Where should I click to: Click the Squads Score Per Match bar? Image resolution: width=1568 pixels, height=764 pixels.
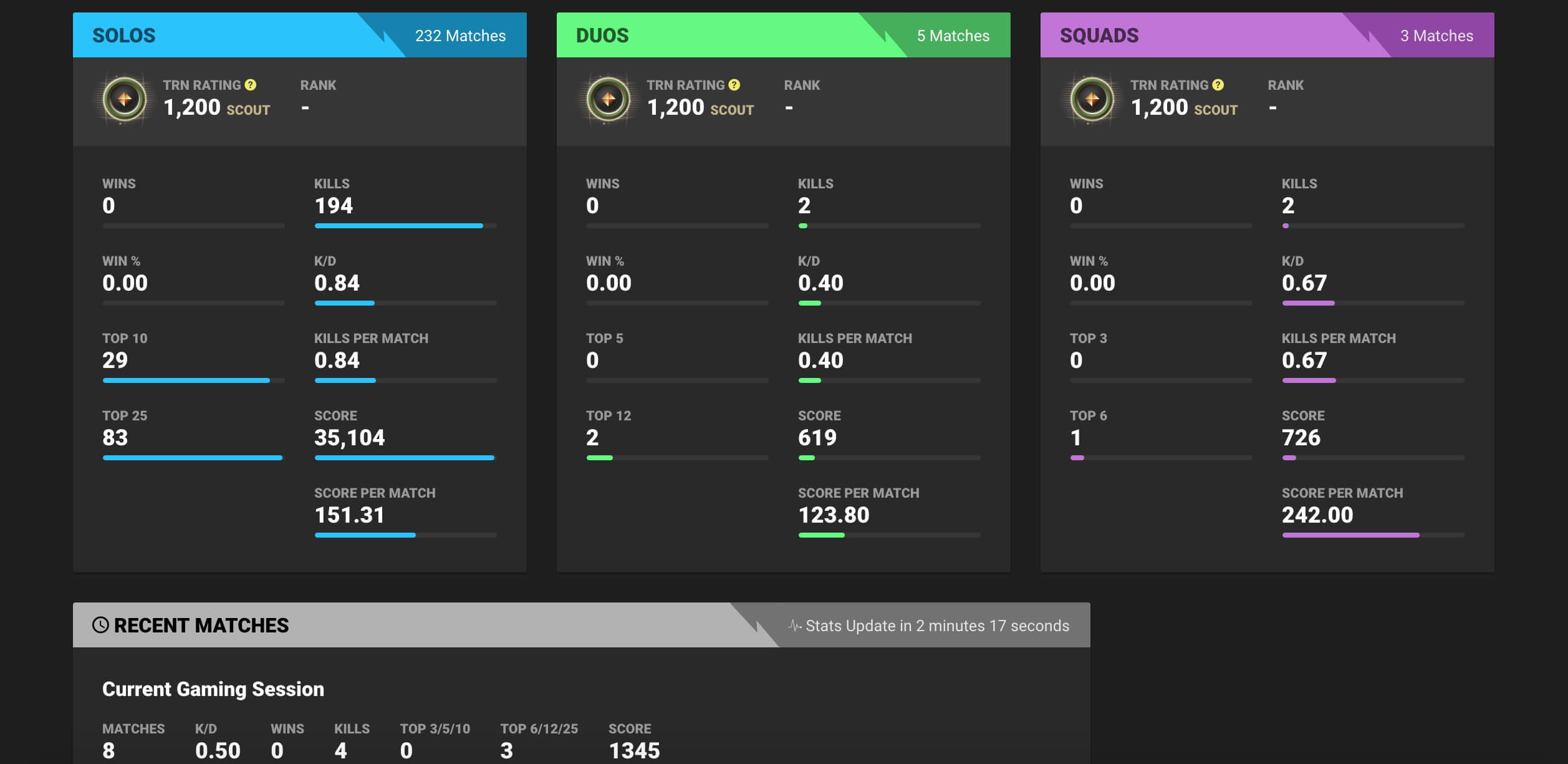(1373, 535)
